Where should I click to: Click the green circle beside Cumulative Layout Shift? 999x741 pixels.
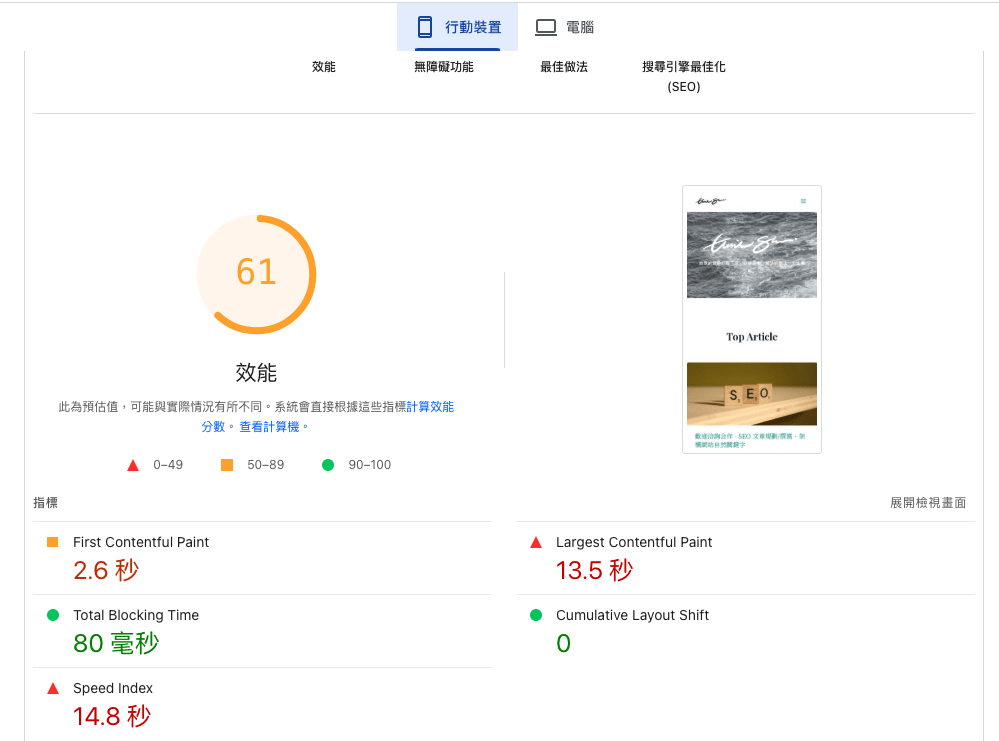tap(536, 615)
